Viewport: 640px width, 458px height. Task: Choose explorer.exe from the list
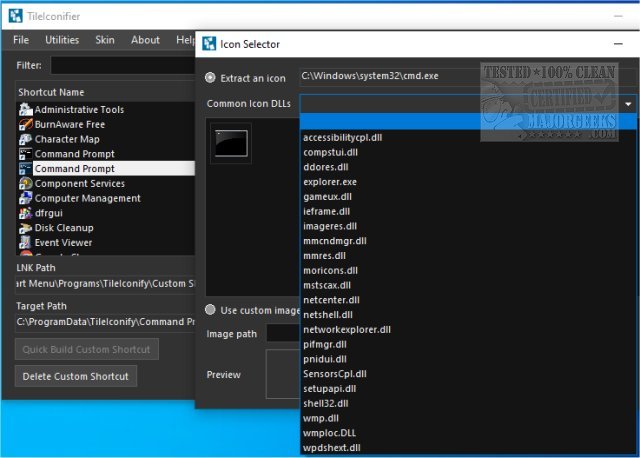point(469,182)
